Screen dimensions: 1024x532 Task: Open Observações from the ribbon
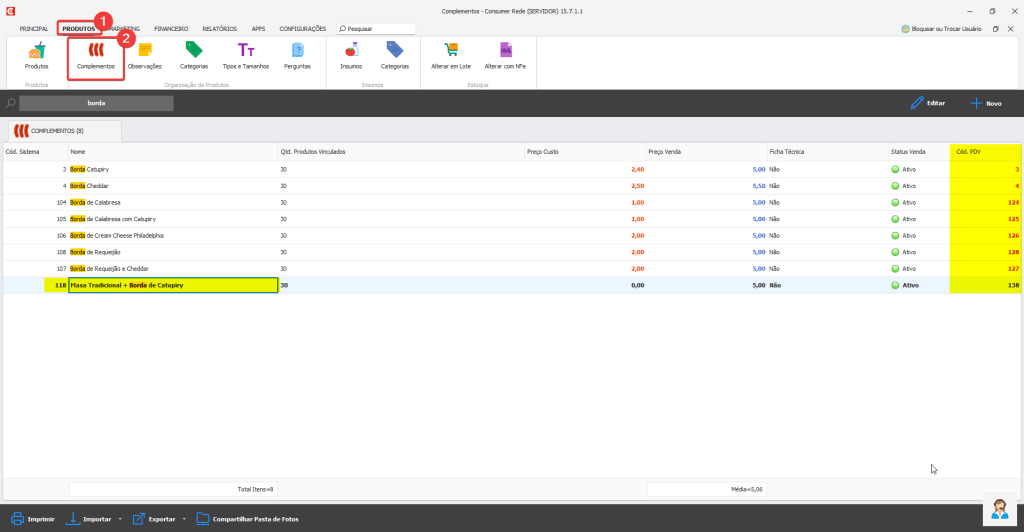tap(145, 53)
